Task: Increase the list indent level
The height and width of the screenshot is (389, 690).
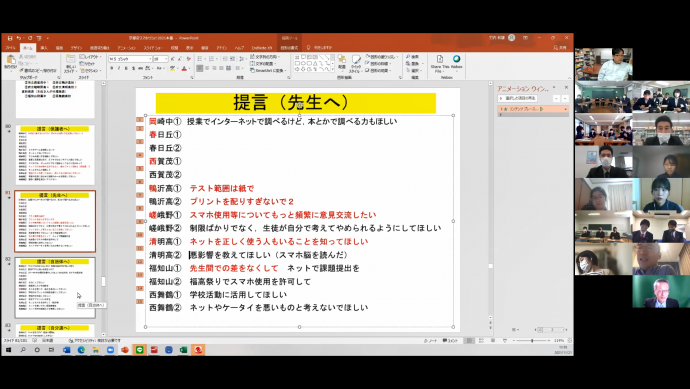Action: click(x=232, y=59)
